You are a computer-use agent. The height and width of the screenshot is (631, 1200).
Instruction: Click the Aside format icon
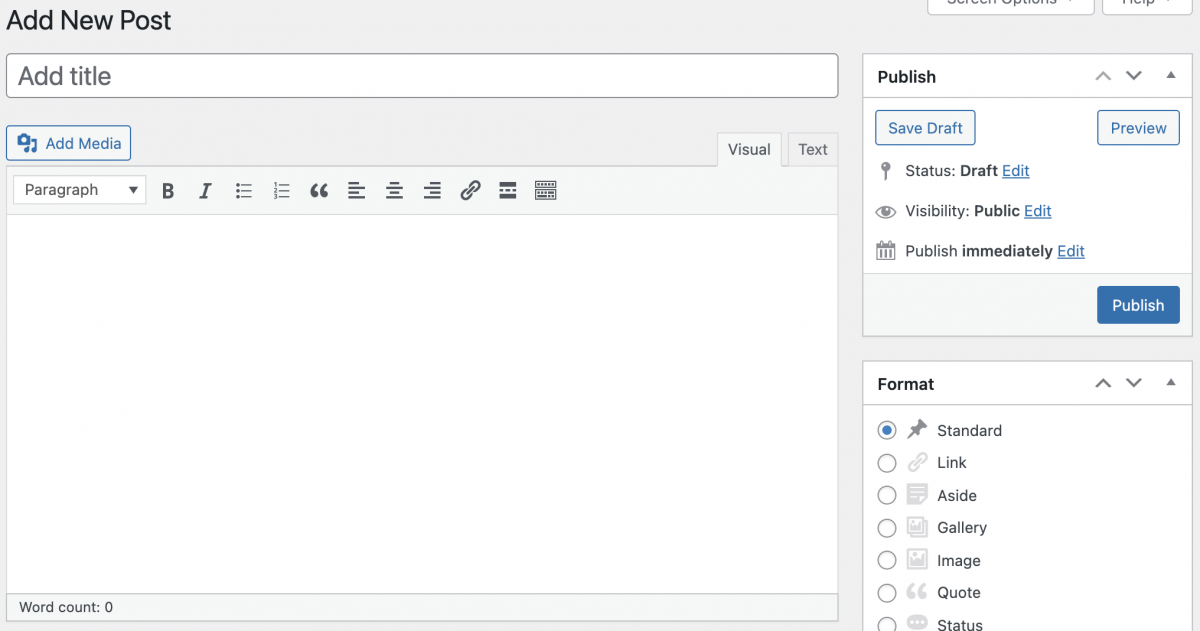coord(917,494)
